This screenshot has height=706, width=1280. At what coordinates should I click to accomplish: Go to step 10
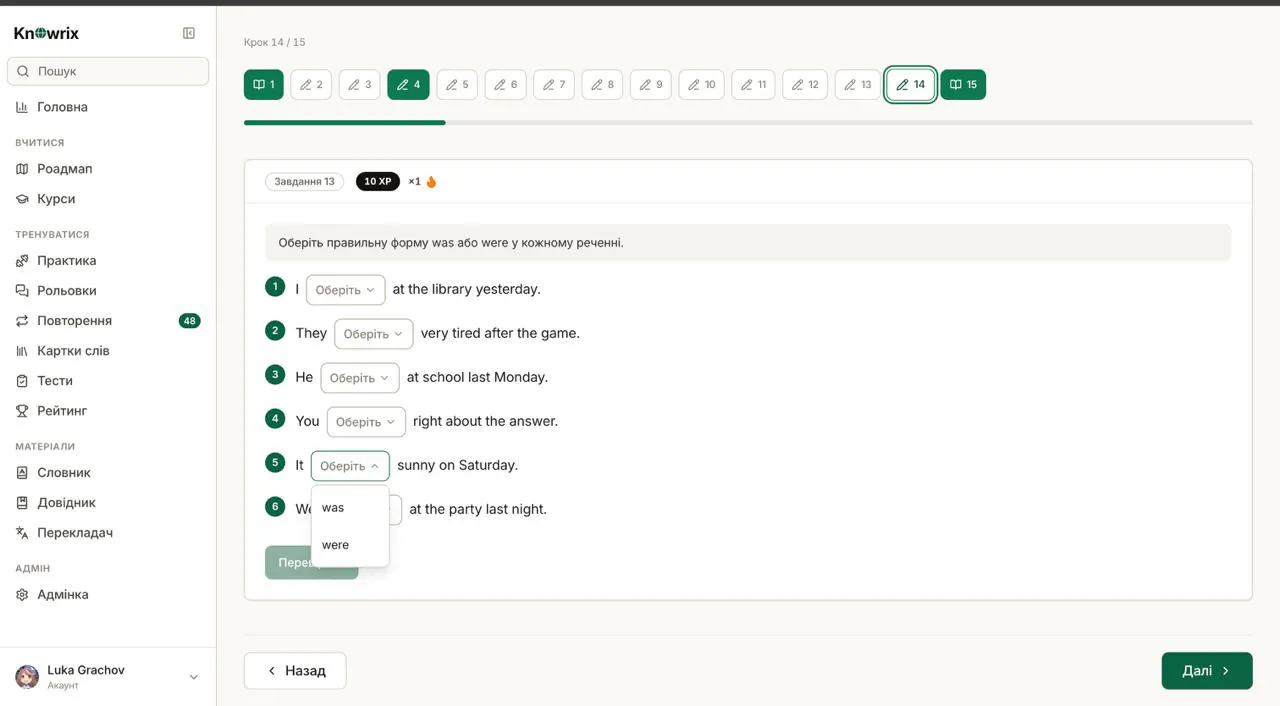pos(702,85)
